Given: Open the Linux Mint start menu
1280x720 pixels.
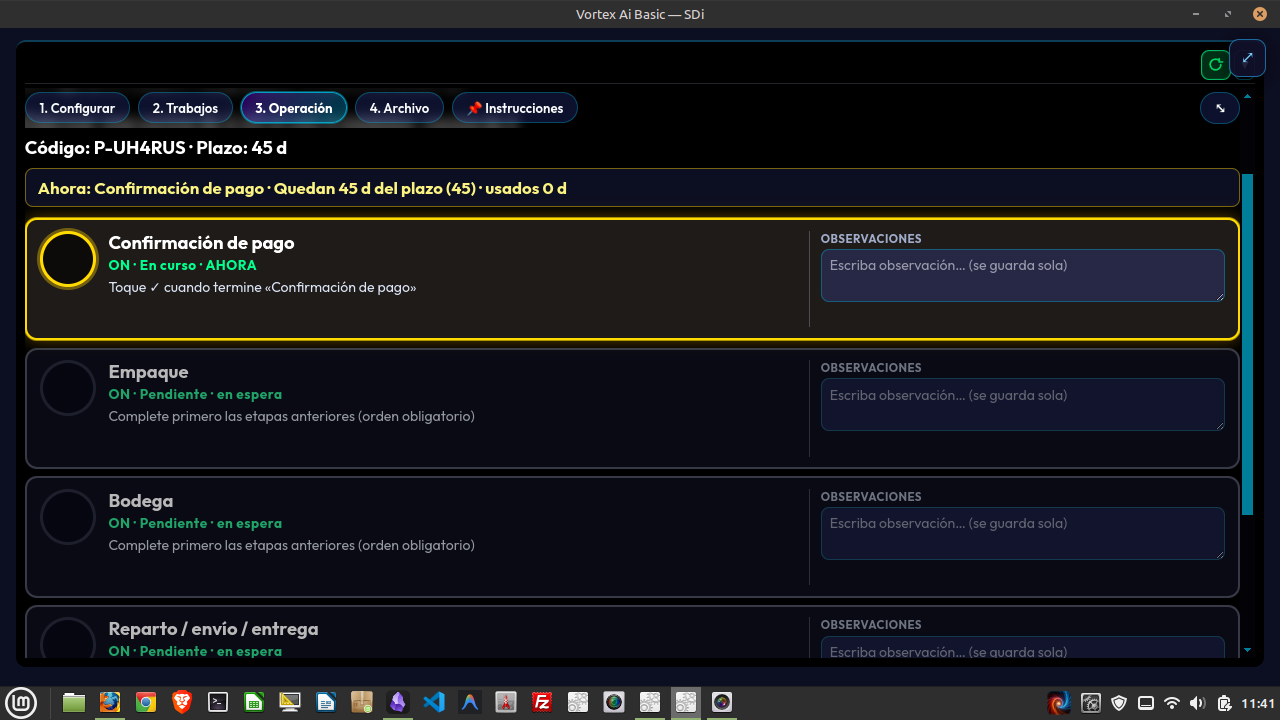Looking at the screenshot, I should click(21, 702).
